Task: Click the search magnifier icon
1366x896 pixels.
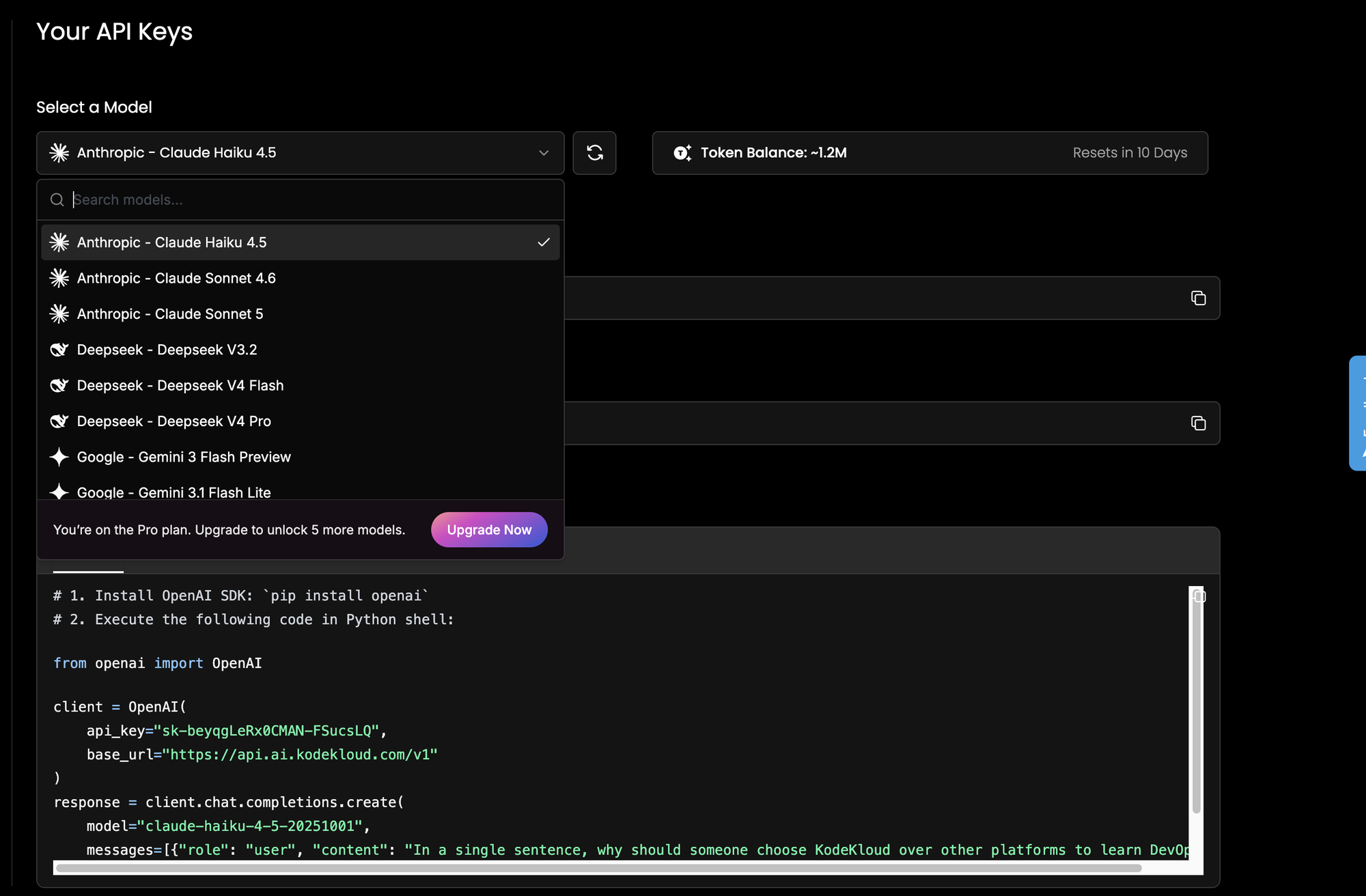Action: [x=57, y=199]
